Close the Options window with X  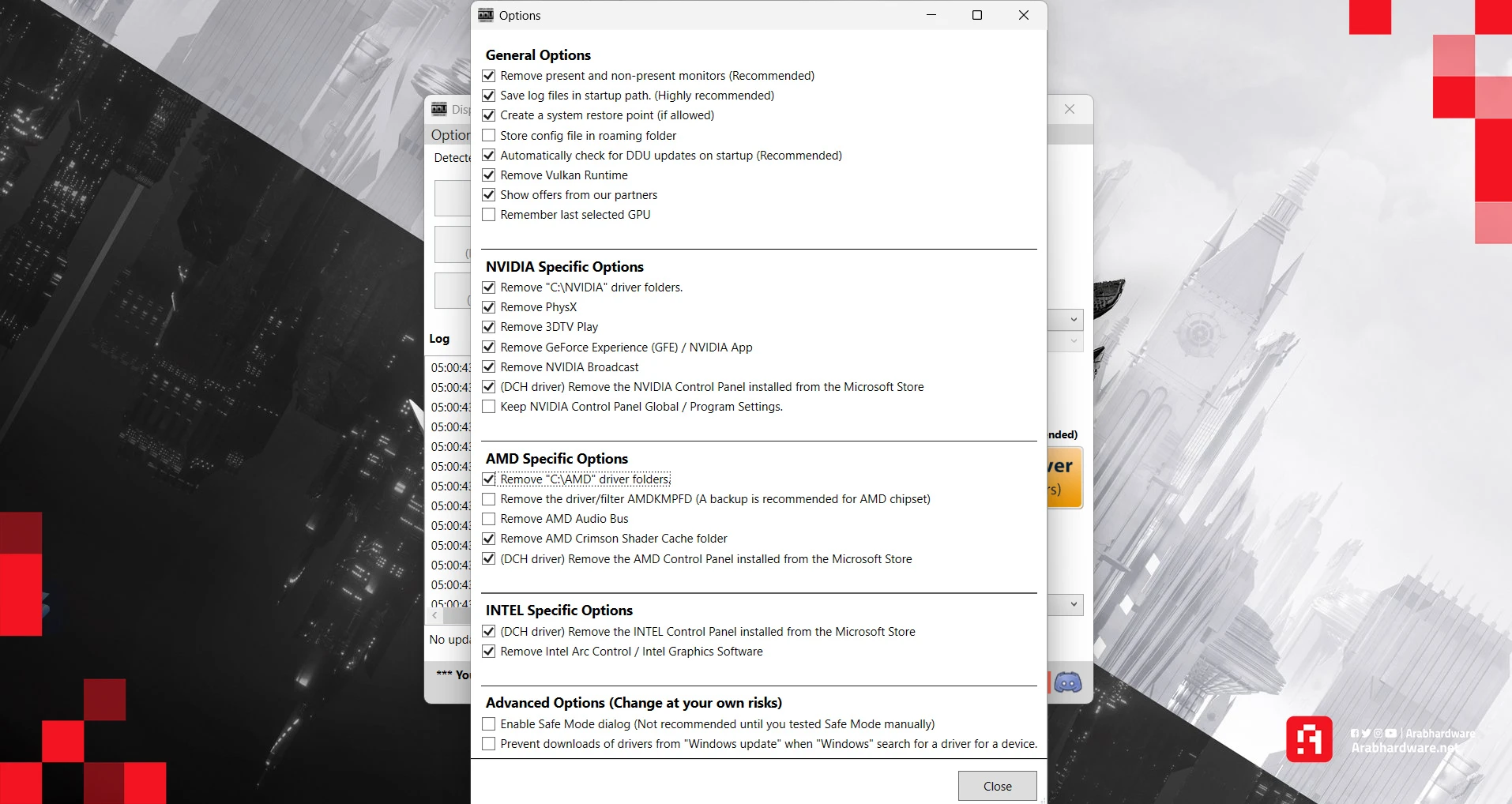1024,15
